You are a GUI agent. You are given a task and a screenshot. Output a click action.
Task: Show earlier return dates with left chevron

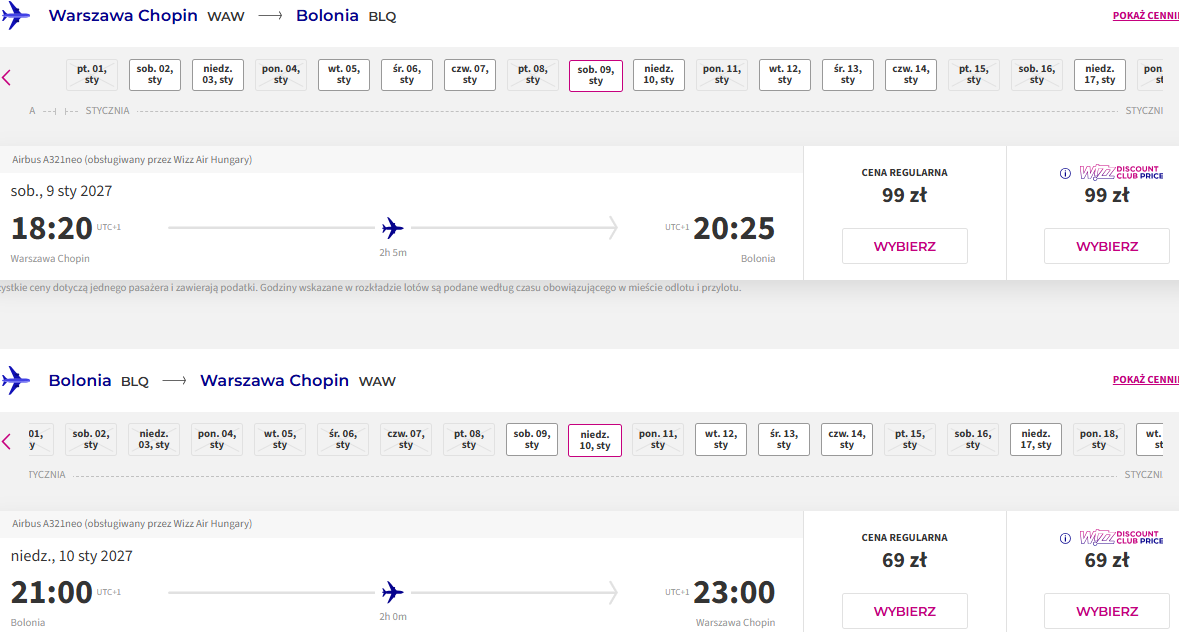[x=7, y=442]
